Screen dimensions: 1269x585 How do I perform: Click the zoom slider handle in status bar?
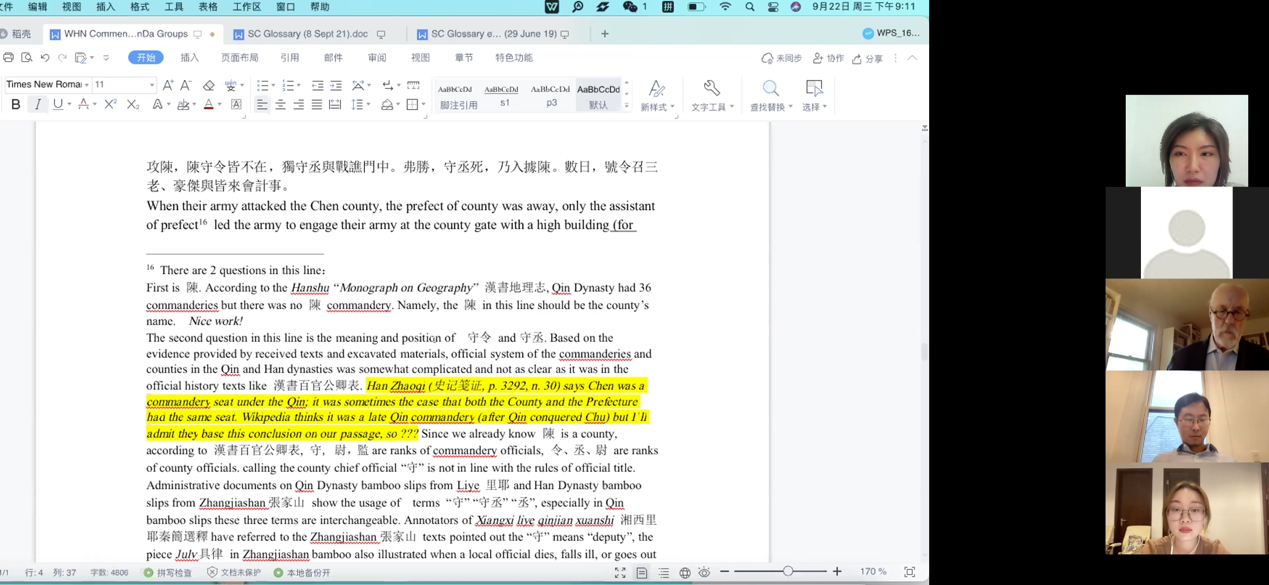click(x=788, y=572)
